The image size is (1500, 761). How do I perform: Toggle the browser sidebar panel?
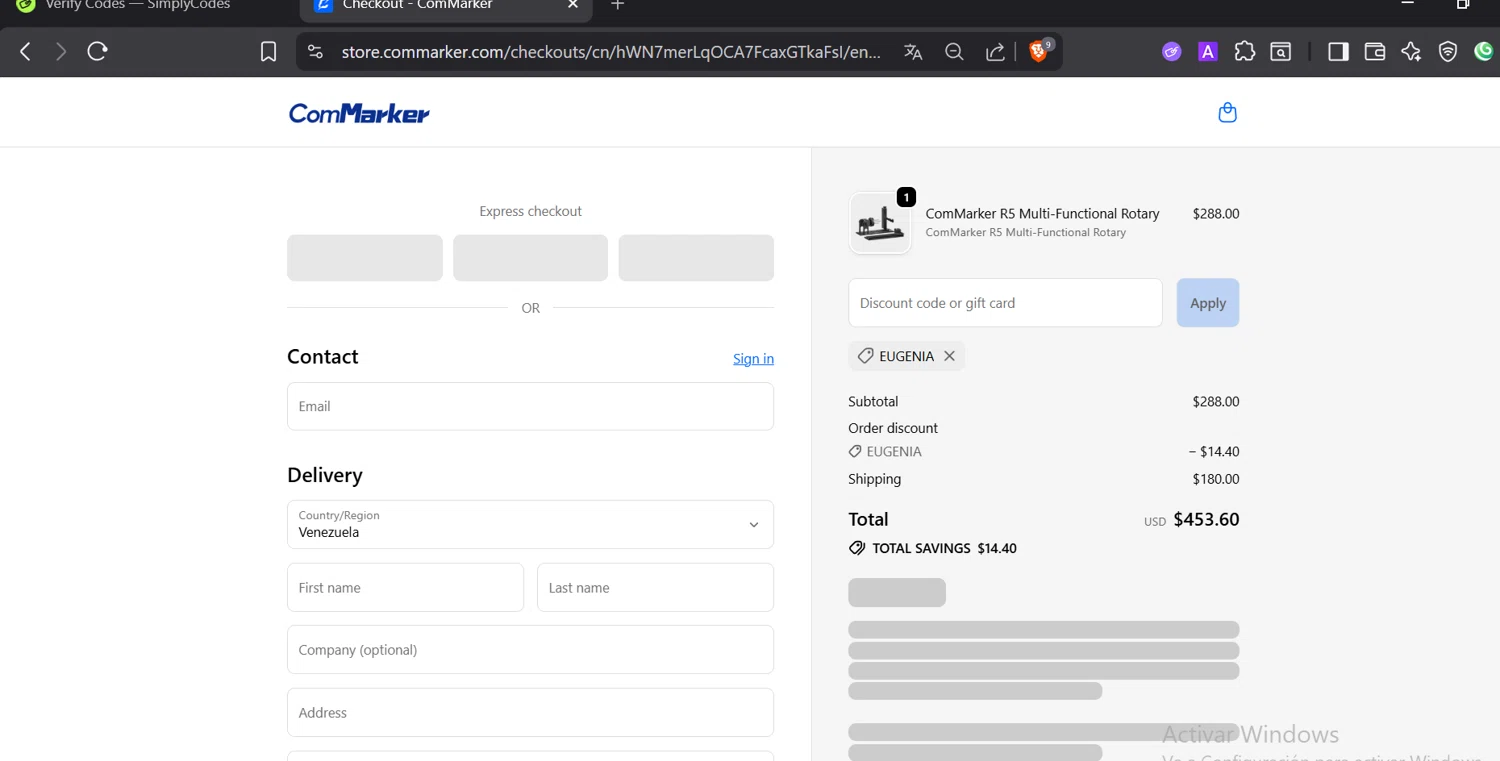(x=1338, y=52)
